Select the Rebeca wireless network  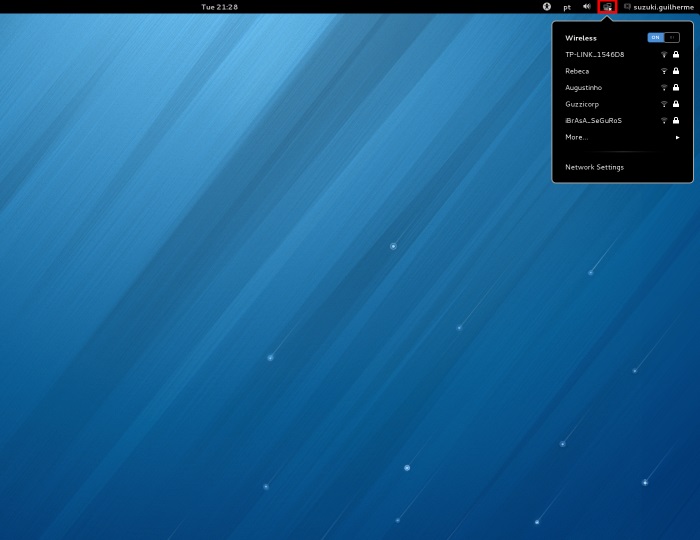click(x=577, y=71)
